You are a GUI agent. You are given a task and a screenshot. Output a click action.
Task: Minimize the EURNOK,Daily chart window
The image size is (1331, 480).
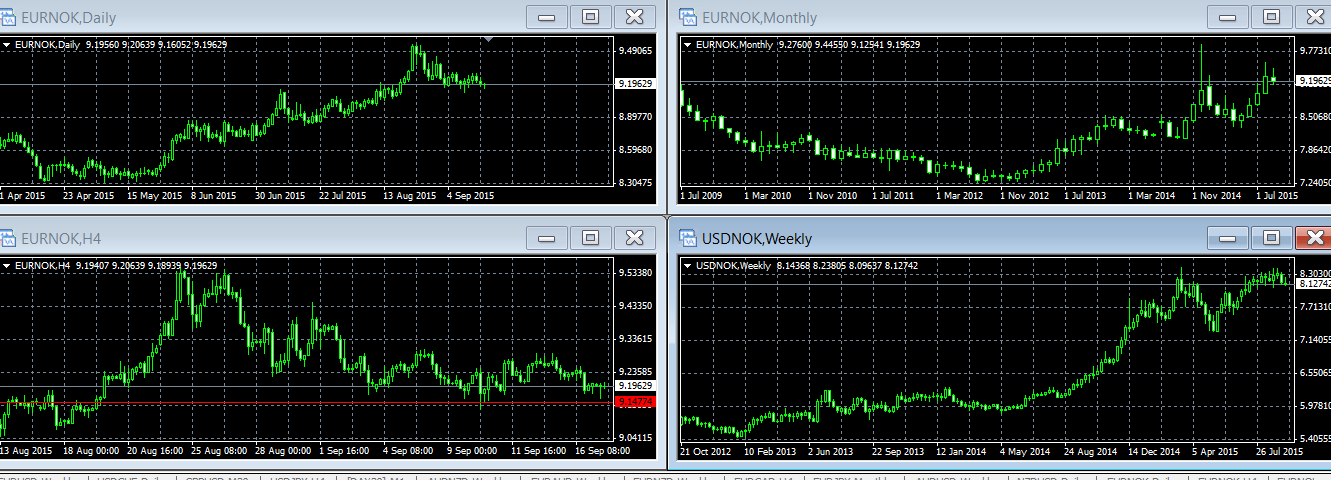point(547,16)
